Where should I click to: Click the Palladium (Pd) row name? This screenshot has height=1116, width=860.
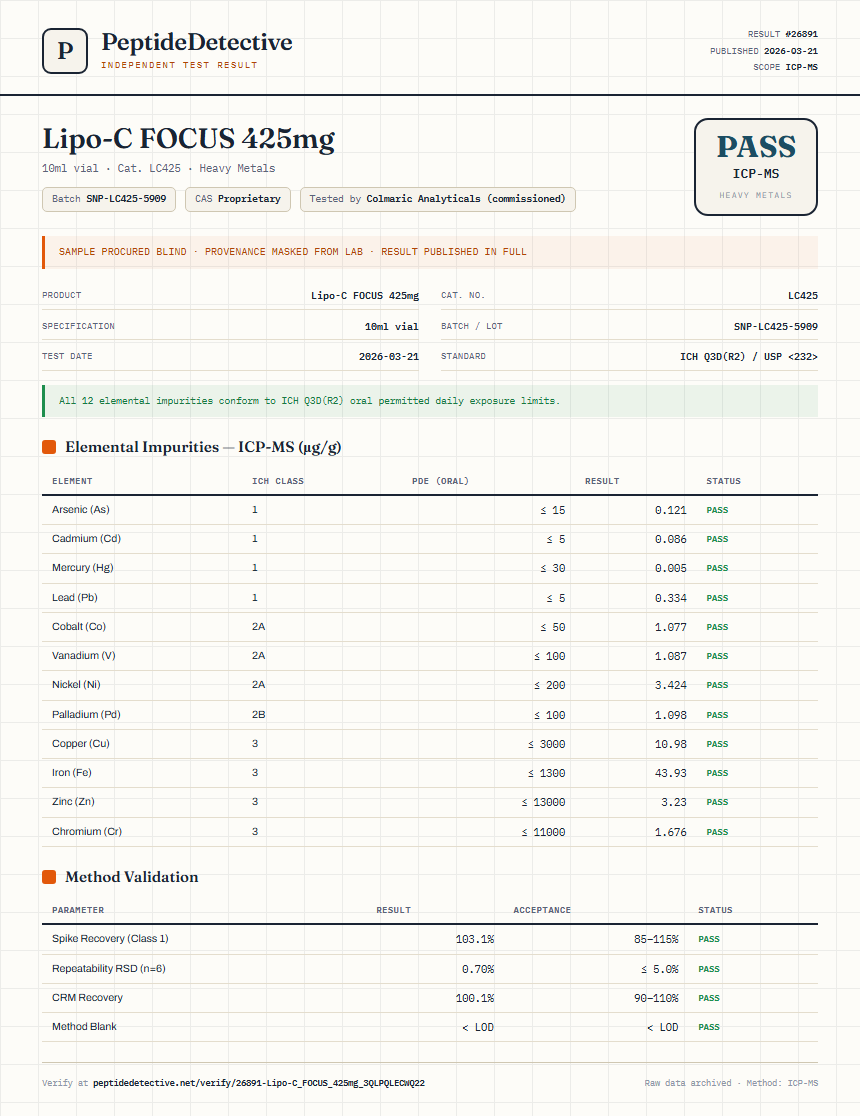tap(86, 715)
